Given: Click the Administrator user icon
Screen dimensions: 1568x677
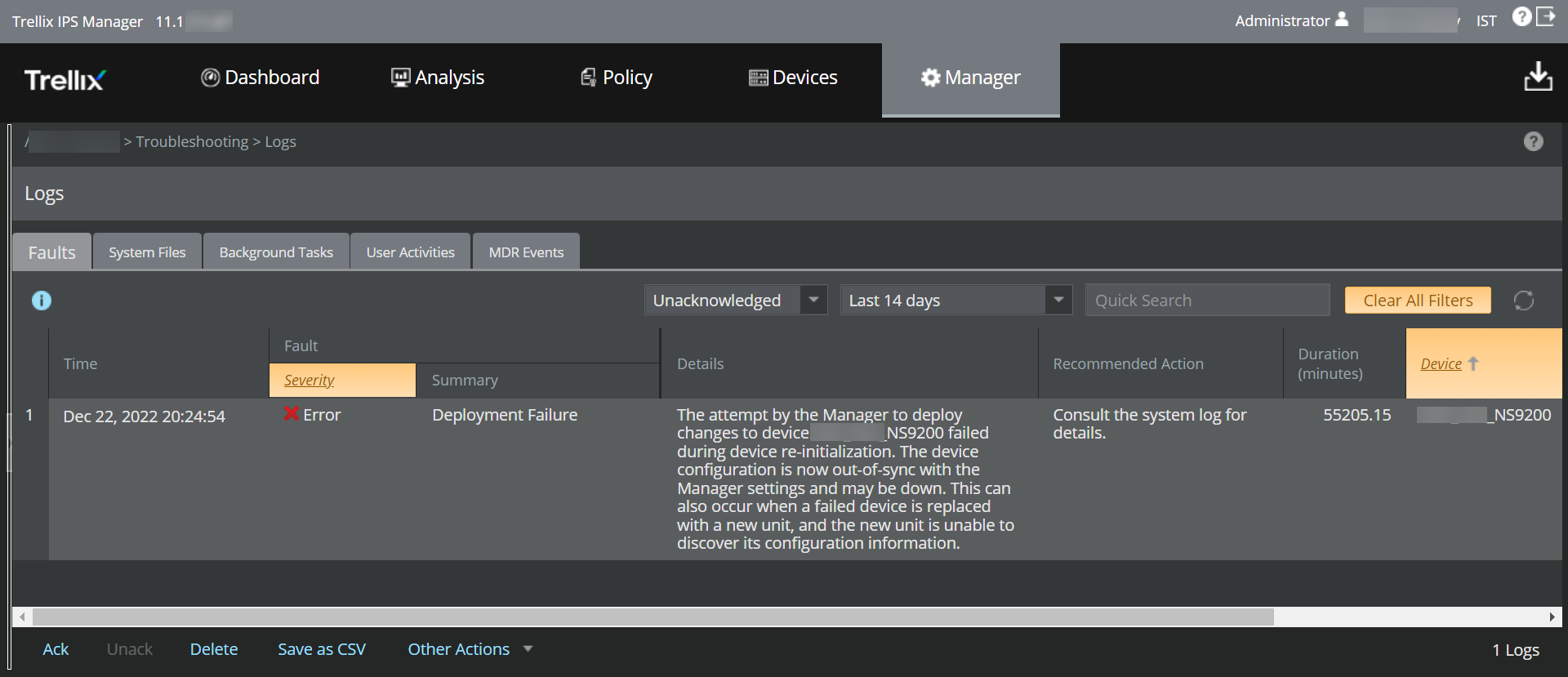Looking at the screenshot, I should click(x=1342, y=20).
